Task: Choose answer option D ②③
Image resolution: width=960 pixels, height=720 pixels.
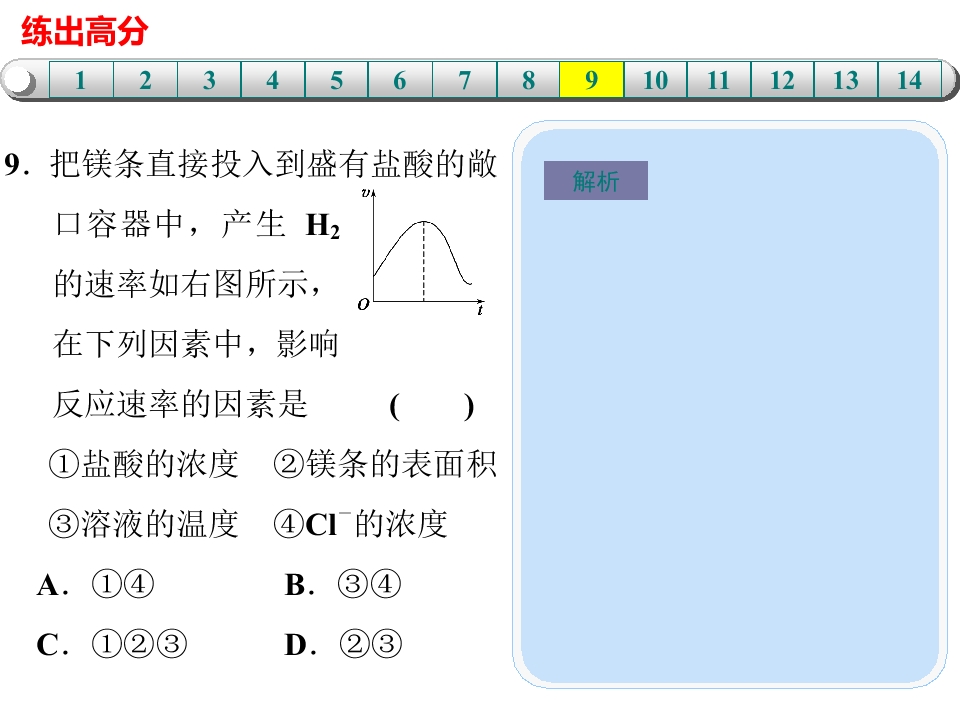Action: coord(343,644)
